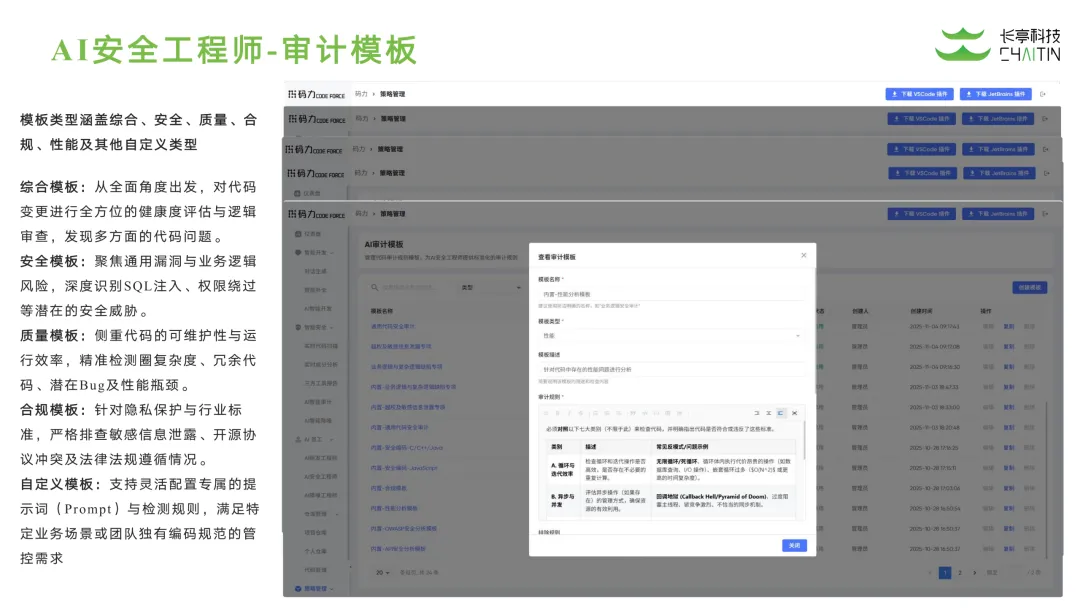This screenshot has width=1080, height=608.
Task: Click 复制 in the 2025-10-28 17:03:06 row
Action: pos(1009,488)
